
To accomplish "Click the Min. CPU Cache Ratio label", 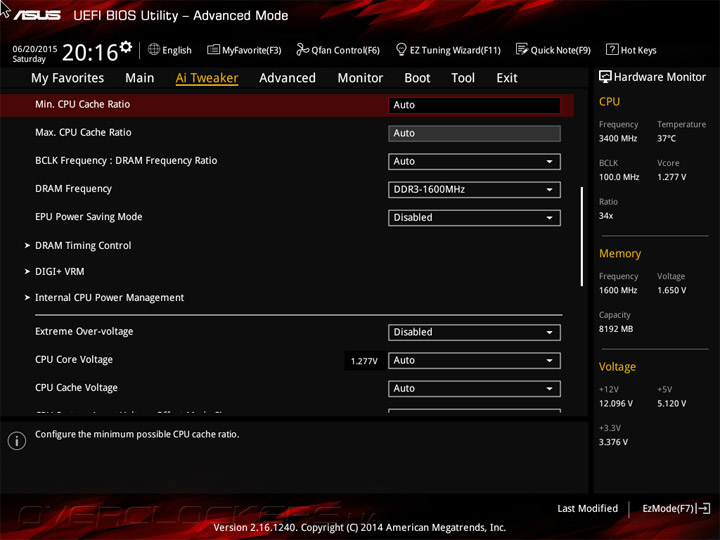I will (83, 104).
